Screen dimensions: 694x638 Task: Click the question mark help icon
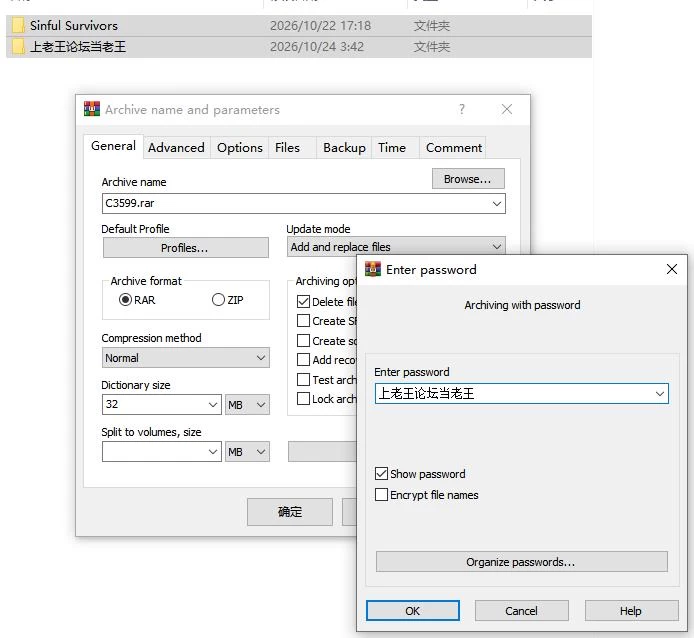[462, 109]
